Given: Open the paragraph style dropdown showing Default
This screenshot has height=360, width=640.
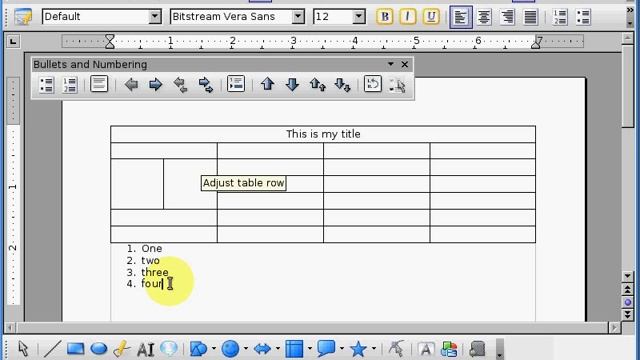Looking at the screenshot, I should click(155, 17).
